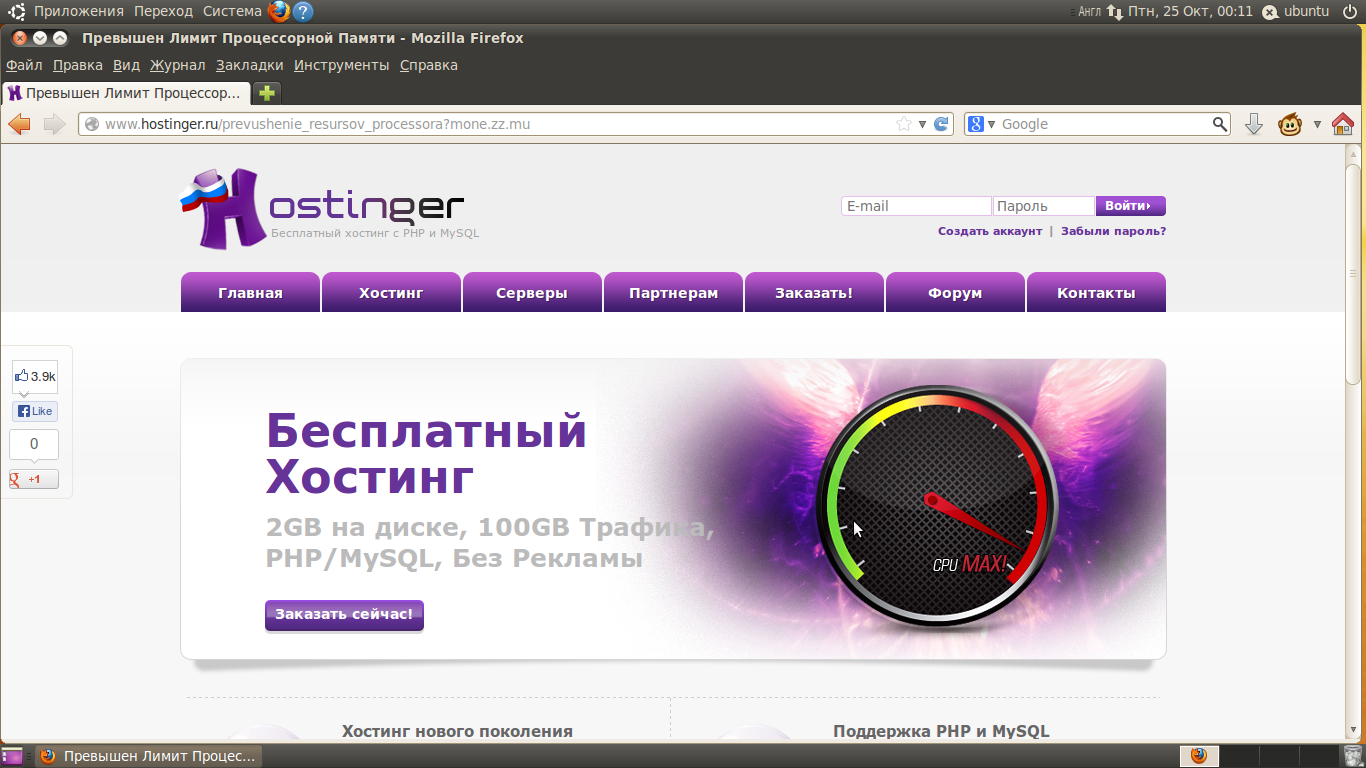Click the Заказать сейчас! button

(344, 614)
